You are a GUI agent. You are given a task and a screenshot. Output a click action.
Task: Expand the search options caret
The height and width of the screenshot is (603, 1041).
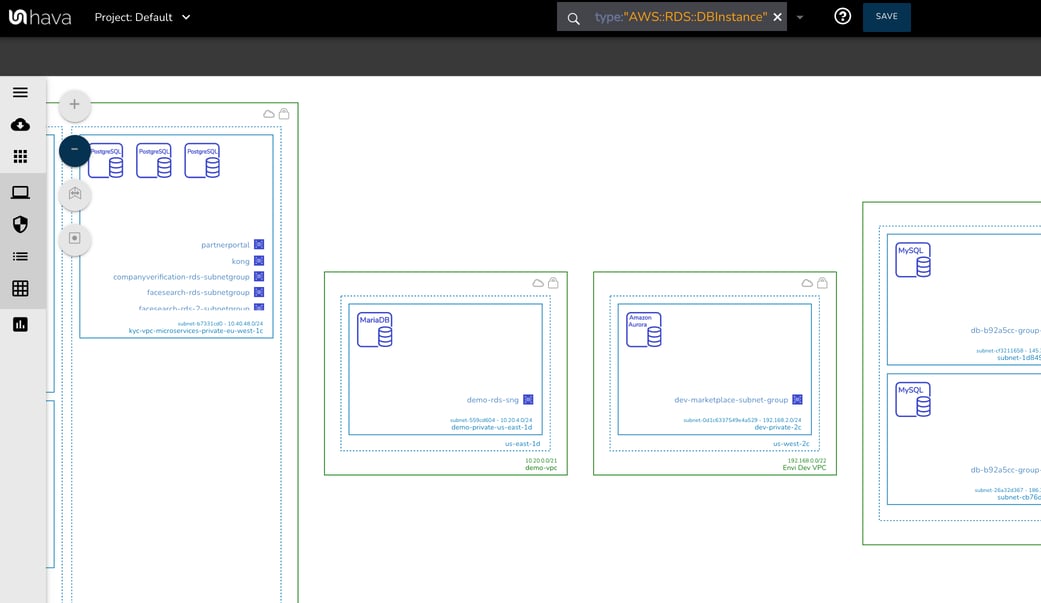pos(800,18)
